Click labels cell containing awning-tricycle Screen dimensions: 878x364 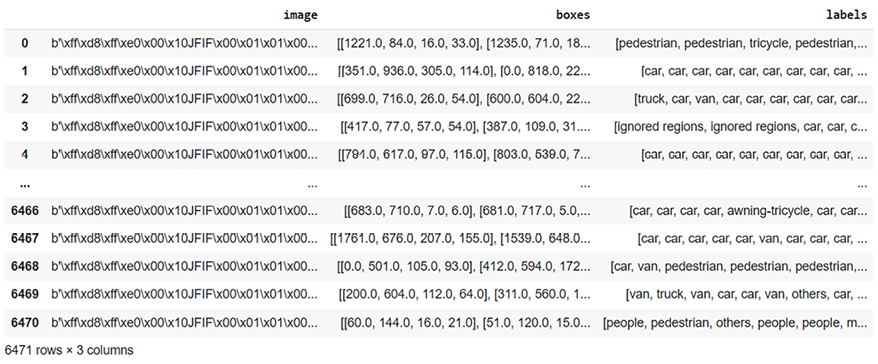click(749, 211)
